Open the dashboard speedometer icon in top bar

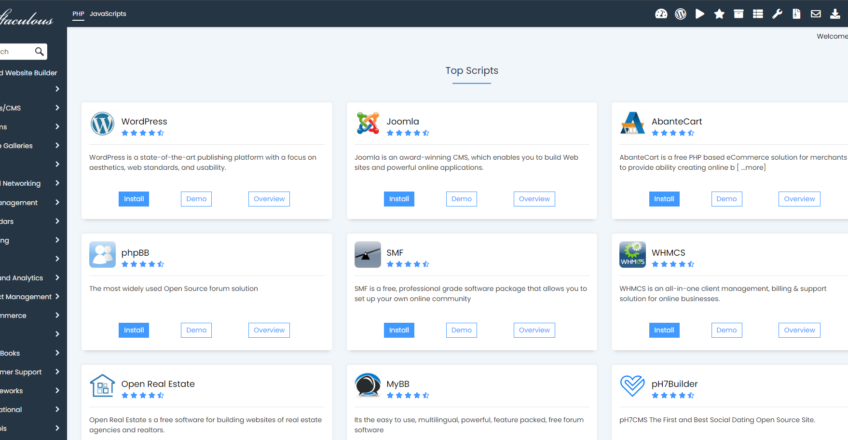(x=661, y=14)
